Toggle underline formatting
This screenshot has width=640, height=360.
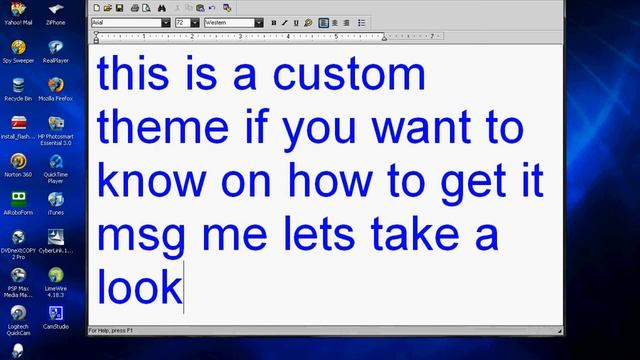pyautogui.click(x=296, y=23)
